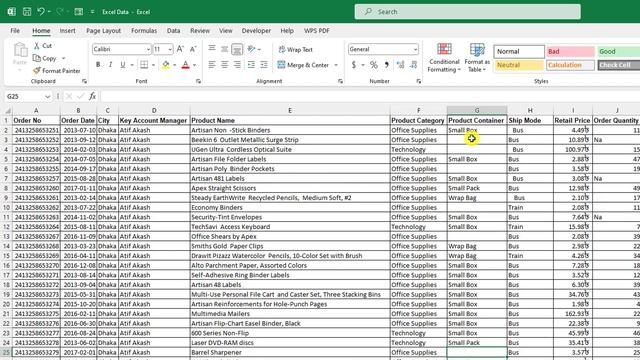
Task: Click the Cut scissors icon
Action: (x=37, y=46)
